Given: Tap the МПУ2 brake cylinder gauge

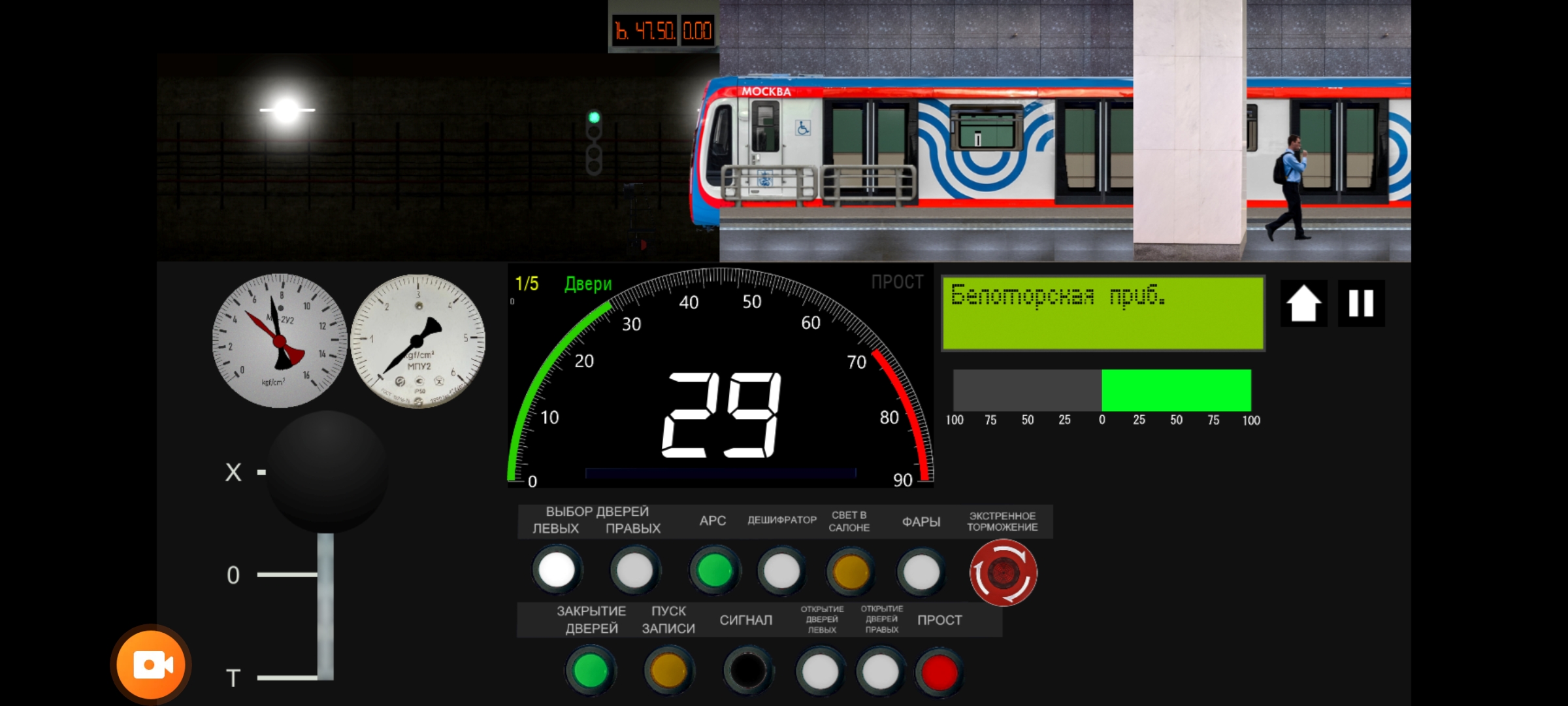Looking at the screenshot, I should [418, 341].
